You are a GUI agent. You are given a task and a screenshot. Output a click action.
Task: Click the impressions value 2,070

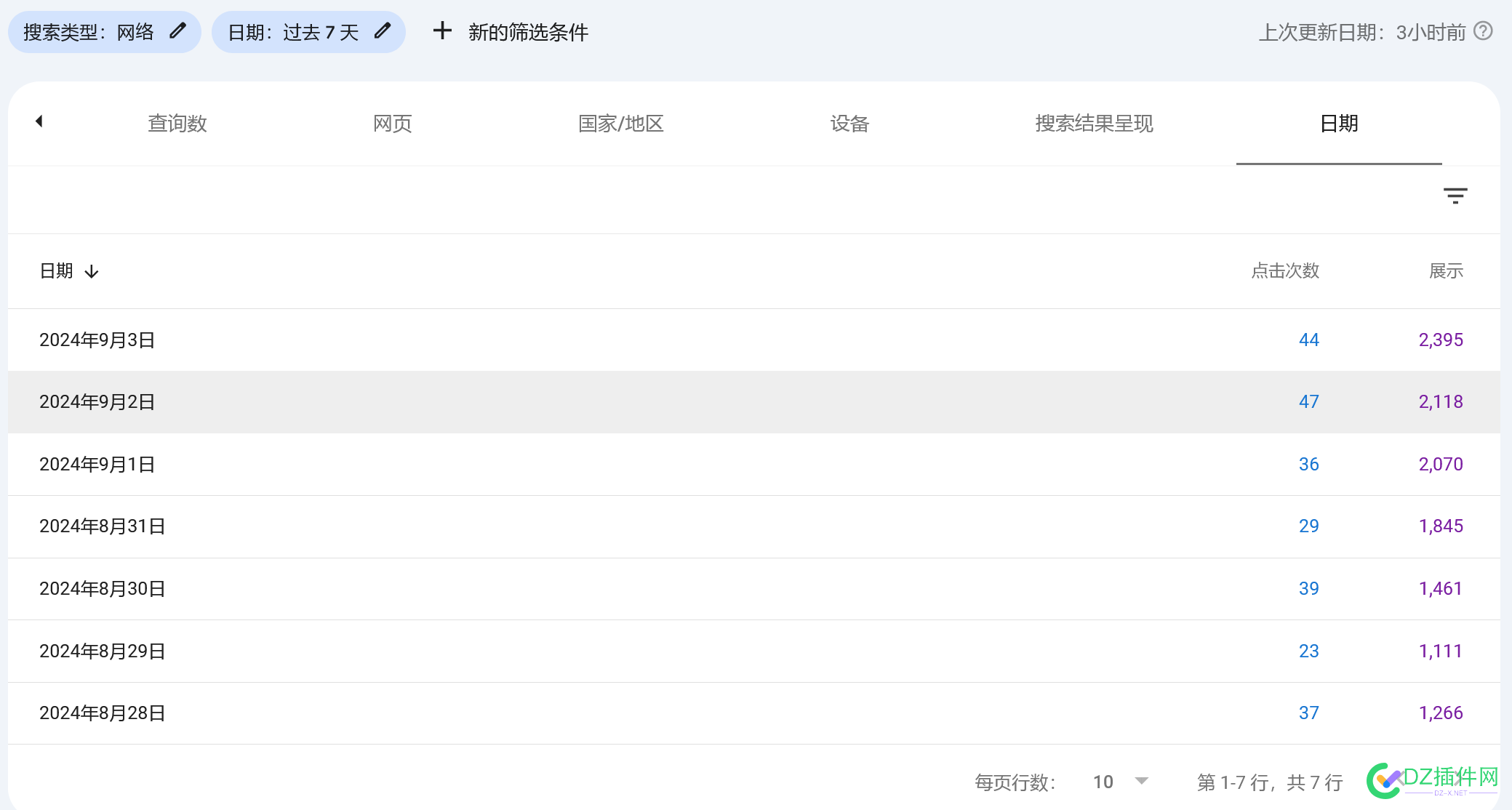pos(1441,465)
